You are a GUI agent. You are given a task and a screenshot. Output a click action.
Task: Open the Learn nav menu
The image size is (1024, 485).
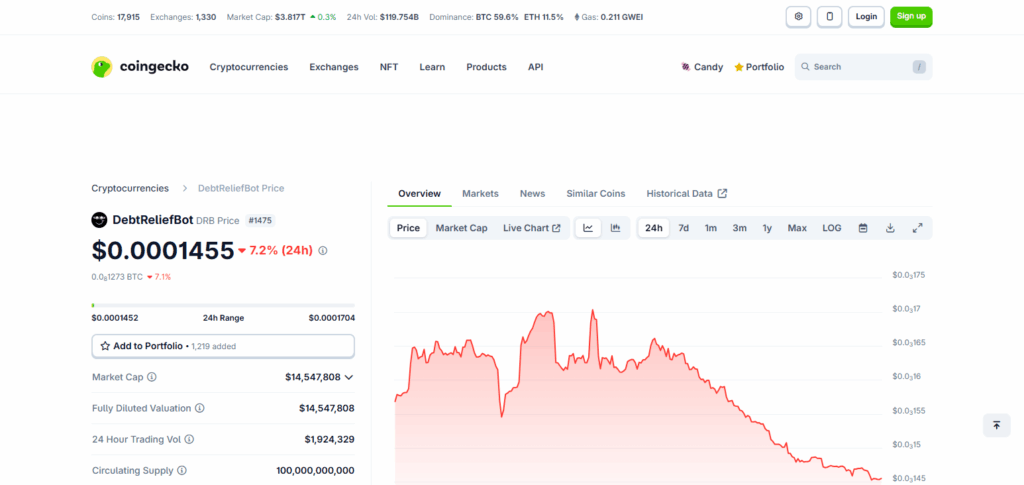pyautogui.click(x=432, y=67)
